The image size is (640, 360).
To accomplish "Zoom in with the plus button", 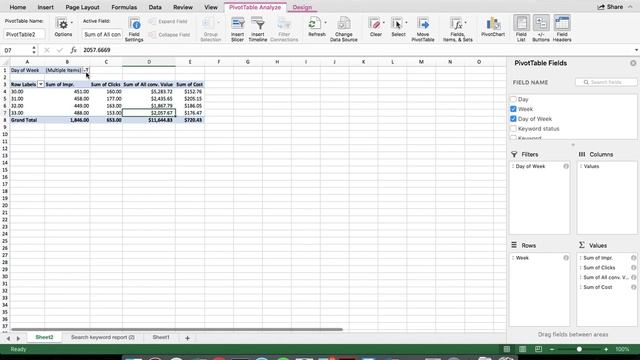I will (x=606, y=349).
